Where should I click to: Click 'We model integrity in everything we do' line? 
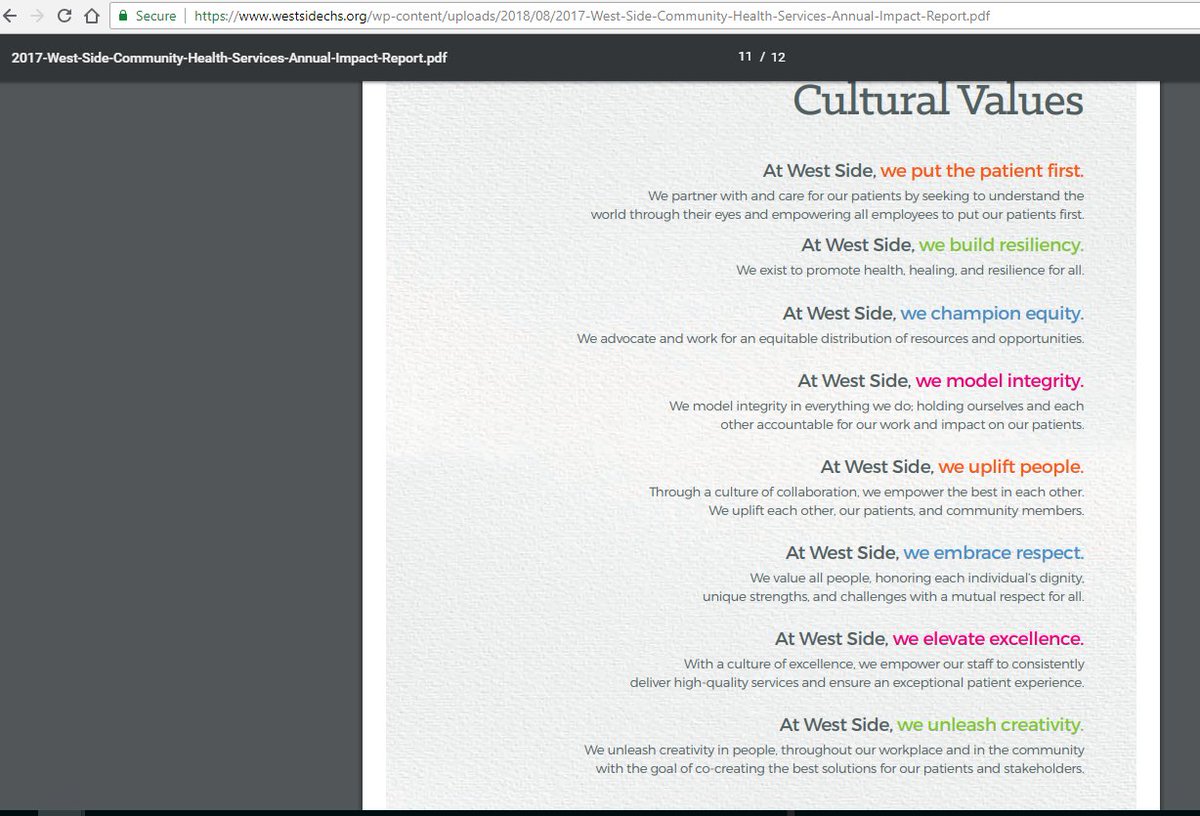[x=876, y=406]
